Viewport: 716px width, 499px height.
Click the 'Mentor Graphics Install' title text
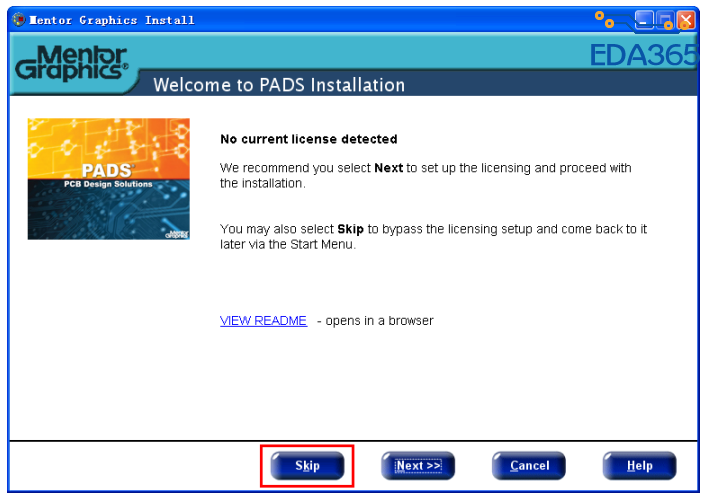[112, 20]
